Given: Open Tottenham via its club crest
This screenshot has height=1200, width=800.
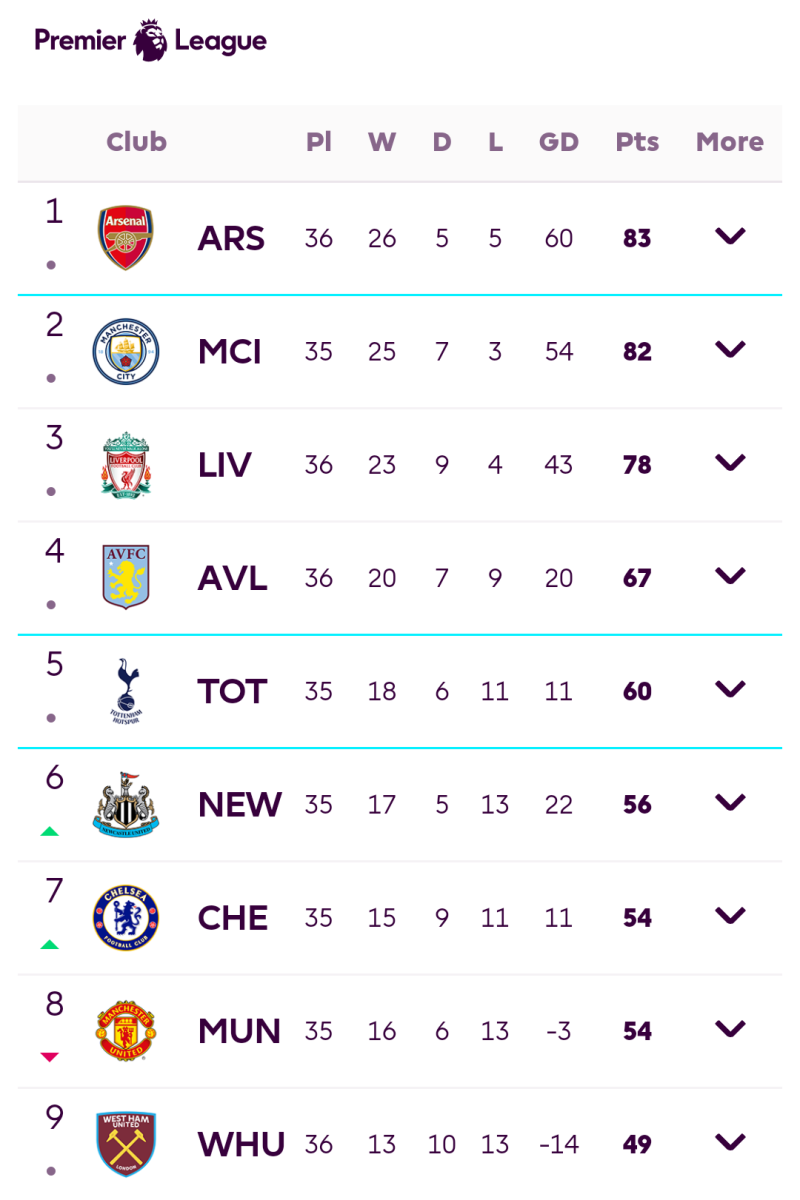Looking at the screenshot, I should coord(125,690).
